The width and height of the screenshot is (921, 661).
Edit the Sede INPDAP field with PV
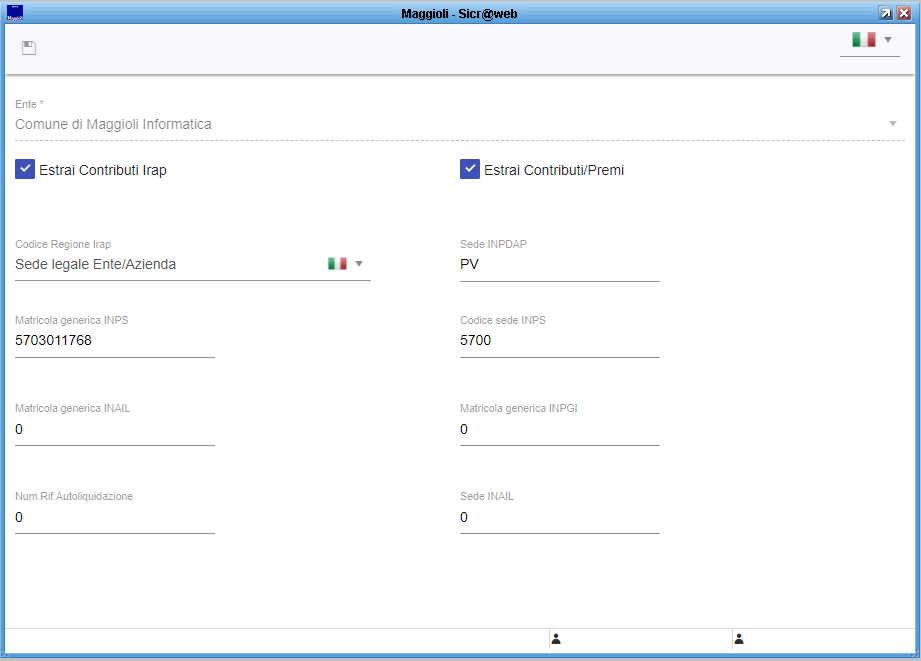pyautogui.click(x=560, y=265)
